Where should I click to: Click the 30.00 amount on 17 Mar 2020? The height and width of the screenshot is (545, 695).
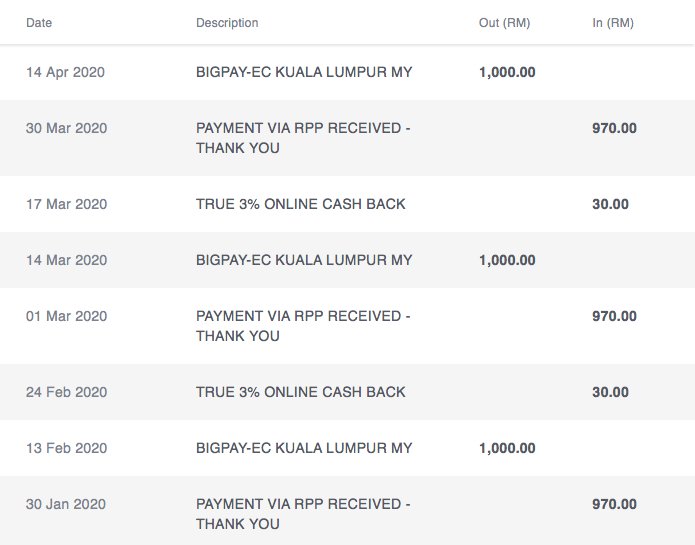click(610, 204)
